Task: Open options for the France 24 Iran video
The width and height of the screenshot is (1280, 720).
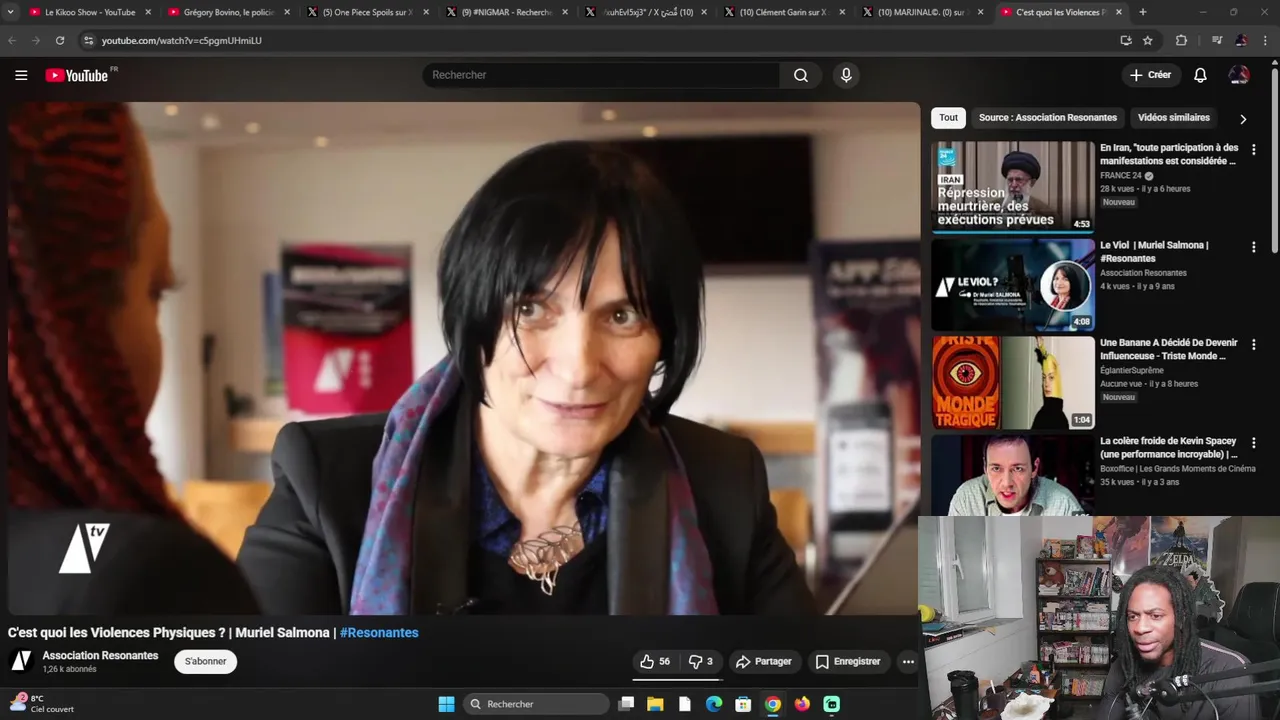Action: point(1254,149)
